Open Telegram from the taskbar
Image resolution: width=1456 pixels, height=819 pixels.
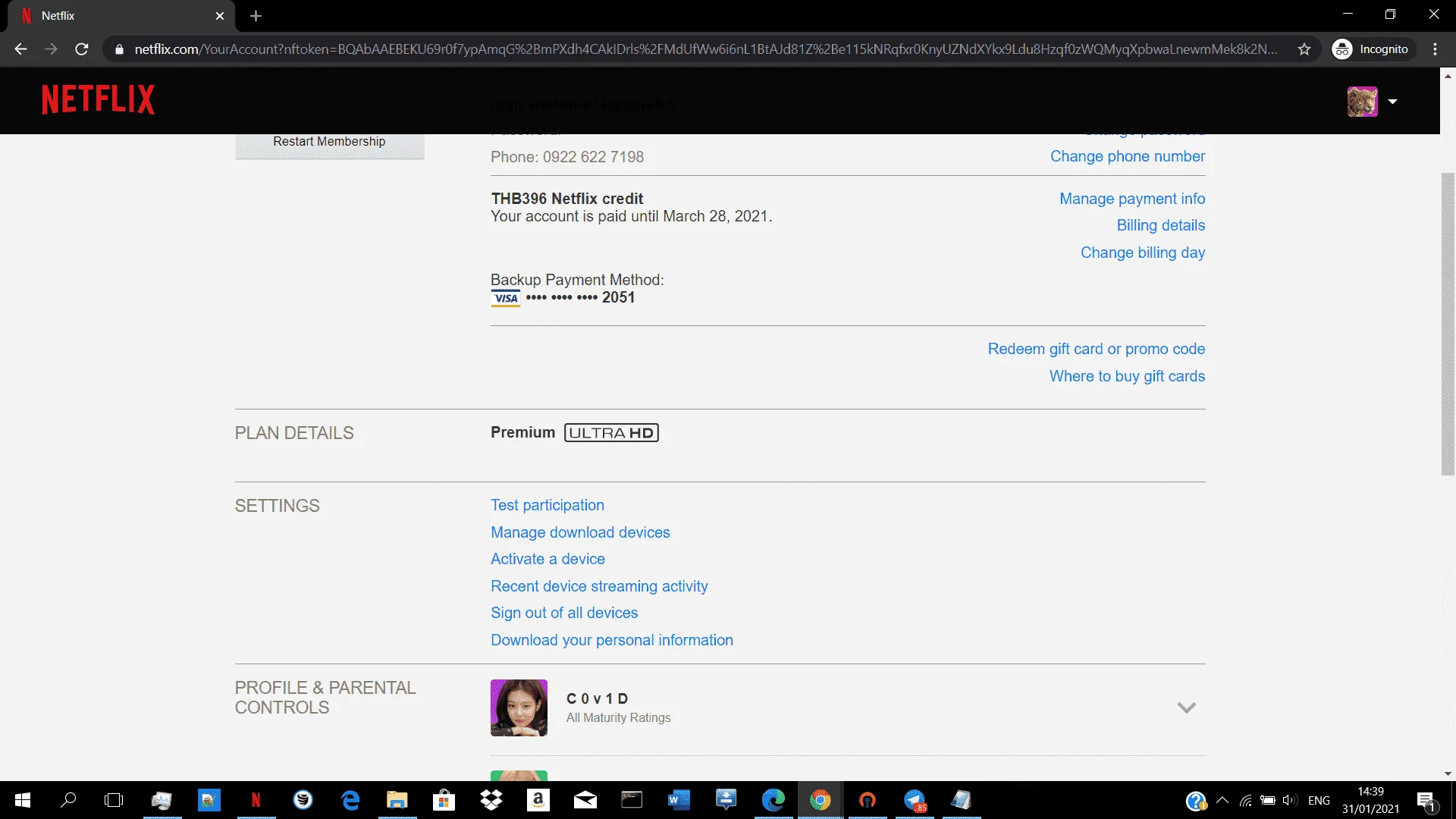(915, 800)
